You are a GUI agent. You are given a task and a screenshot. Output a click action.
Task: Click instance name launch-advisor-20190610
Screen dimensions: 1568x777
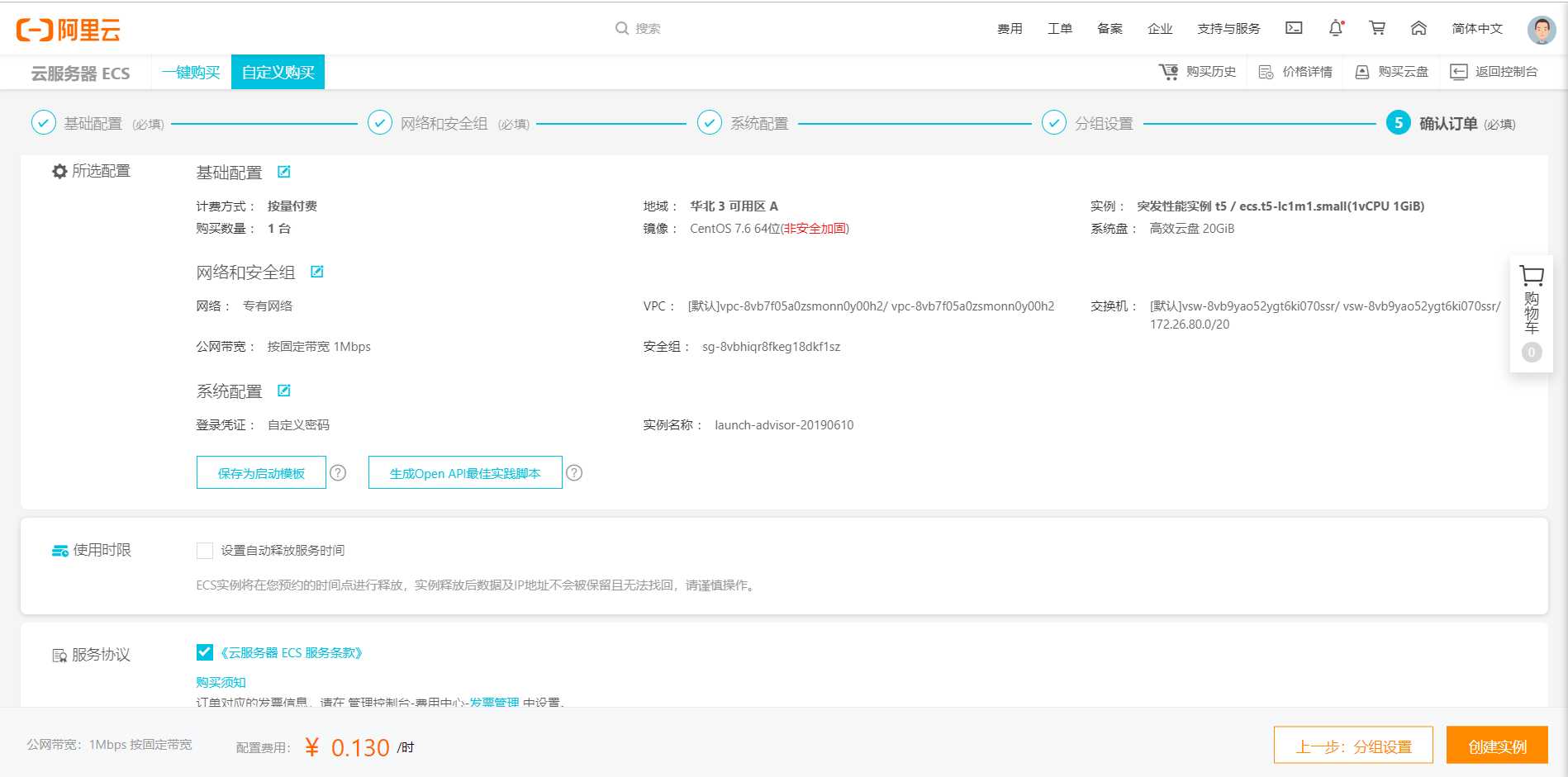click(x=784, y=424)
